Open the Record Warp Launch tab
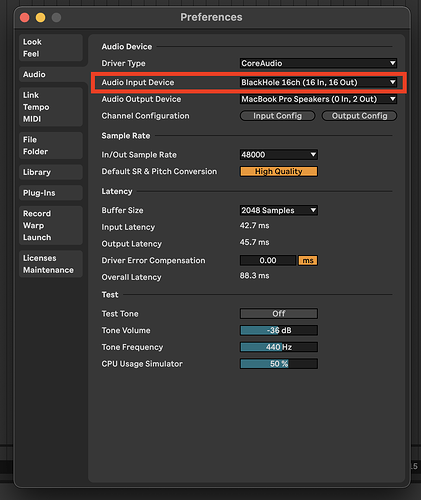Viewport: 421px width, 500px height. 51,225
